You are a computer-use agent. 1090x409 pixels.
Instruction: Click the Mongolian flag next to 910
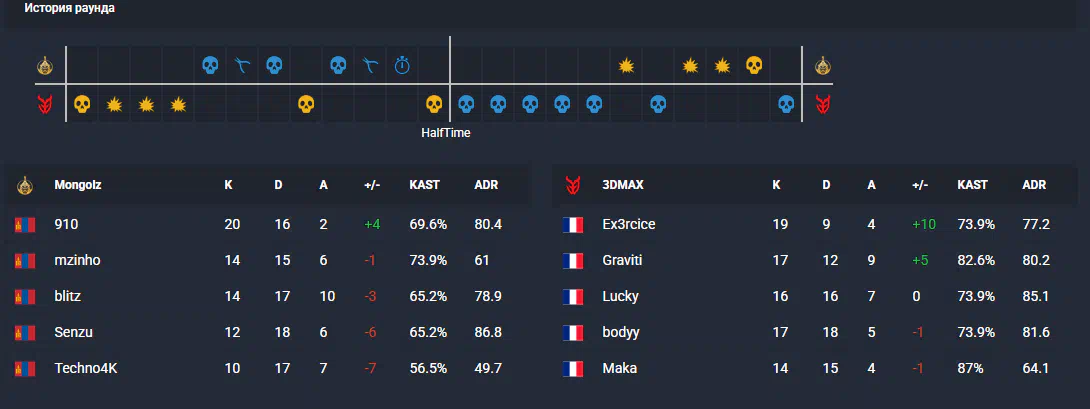coord(25,225)
